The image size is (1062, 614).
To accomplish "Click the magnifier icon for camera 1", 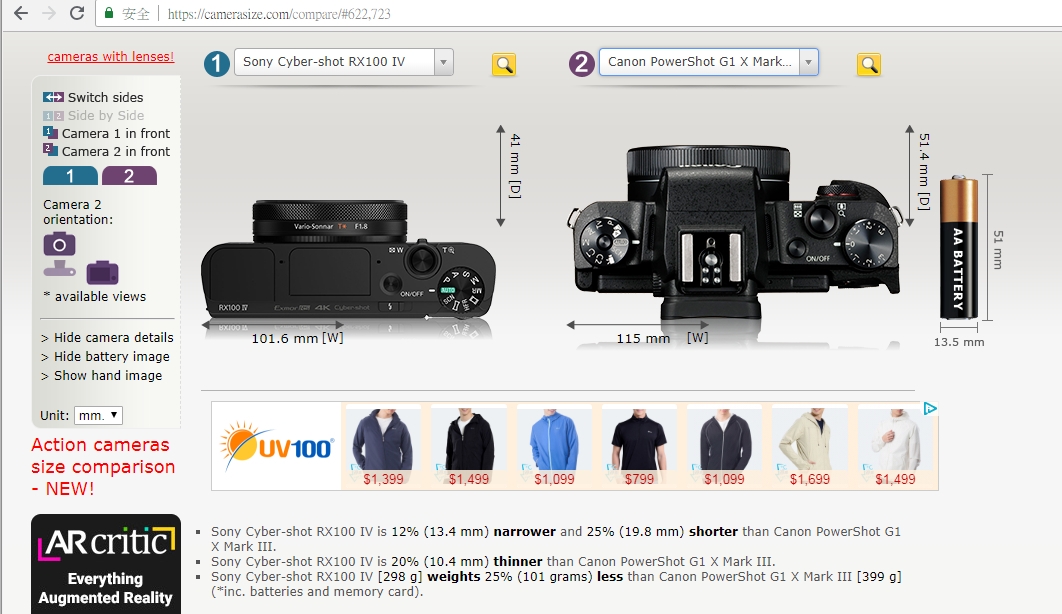I will [503, 64].
